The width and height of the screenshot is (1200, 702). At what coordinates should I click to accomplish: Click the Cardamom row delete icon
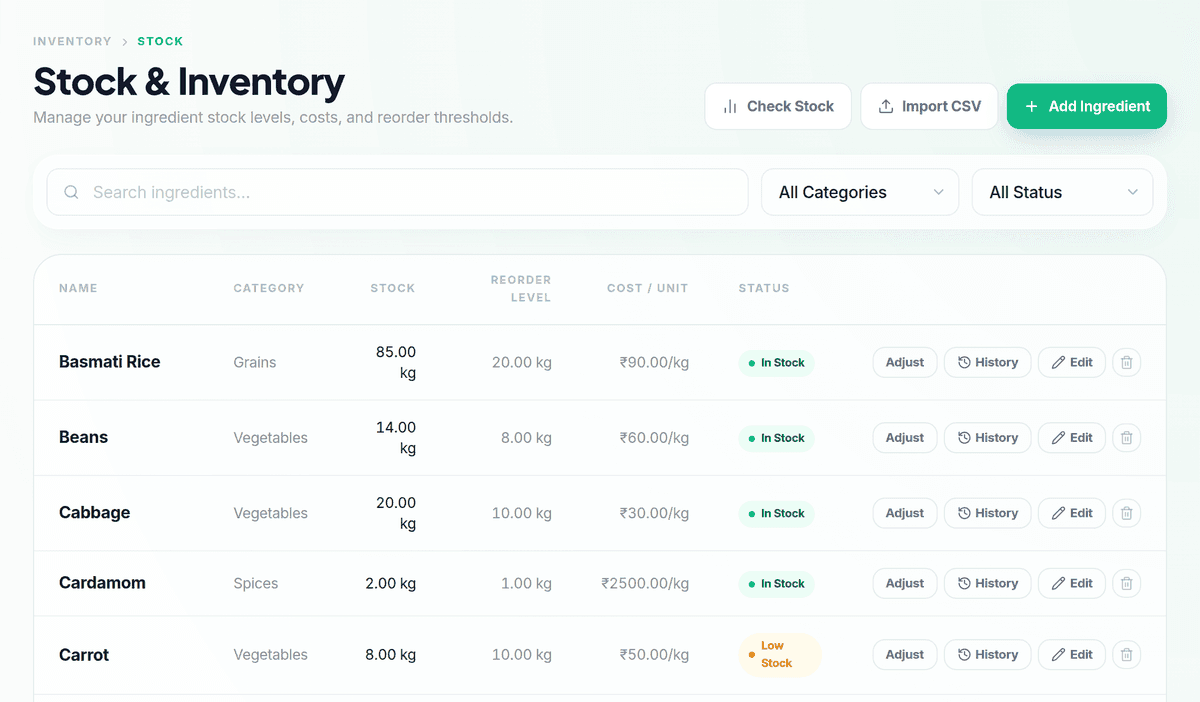[1126, 583]
